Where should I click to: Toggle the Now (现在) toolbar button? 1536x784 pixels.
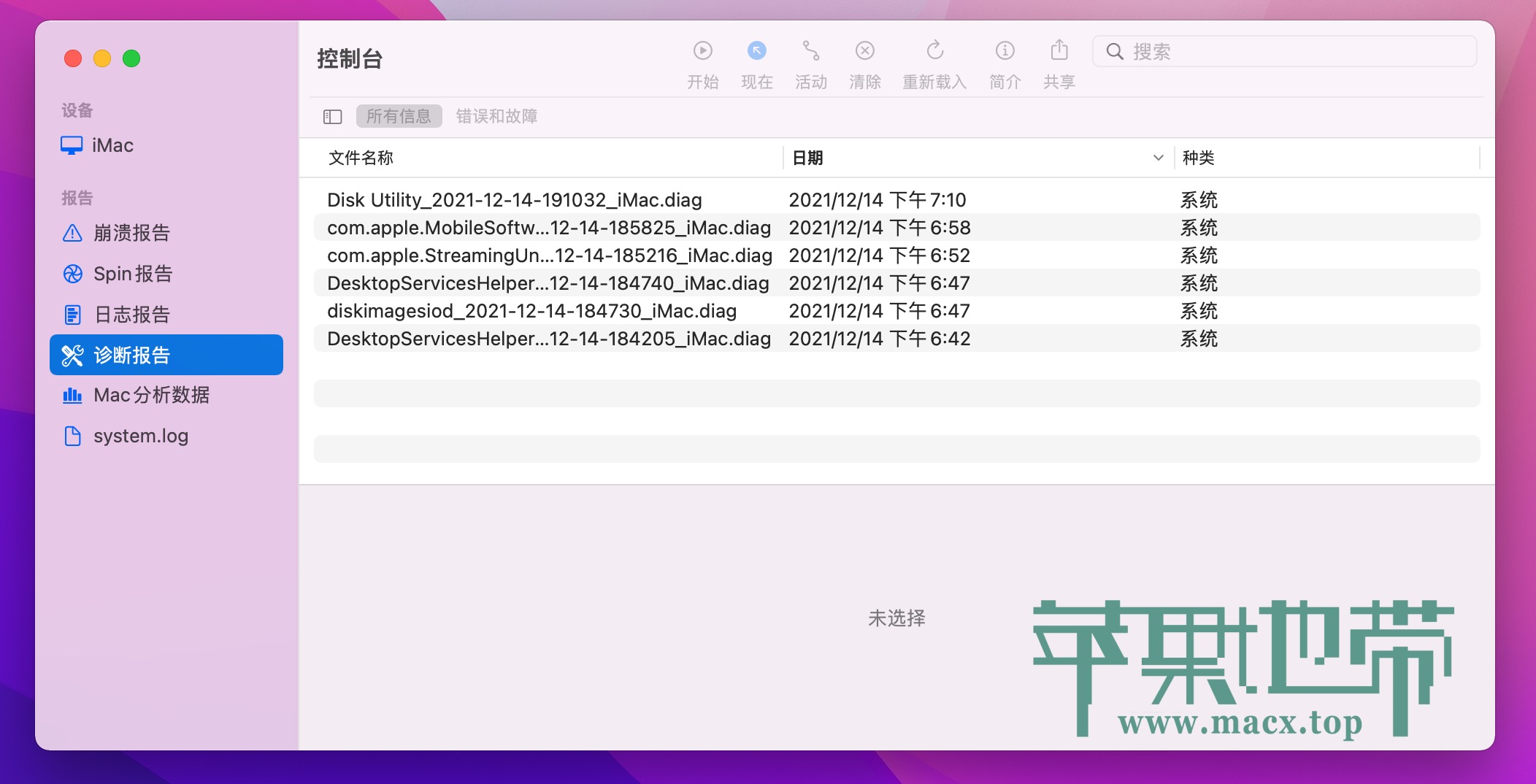tap(756, 51)
